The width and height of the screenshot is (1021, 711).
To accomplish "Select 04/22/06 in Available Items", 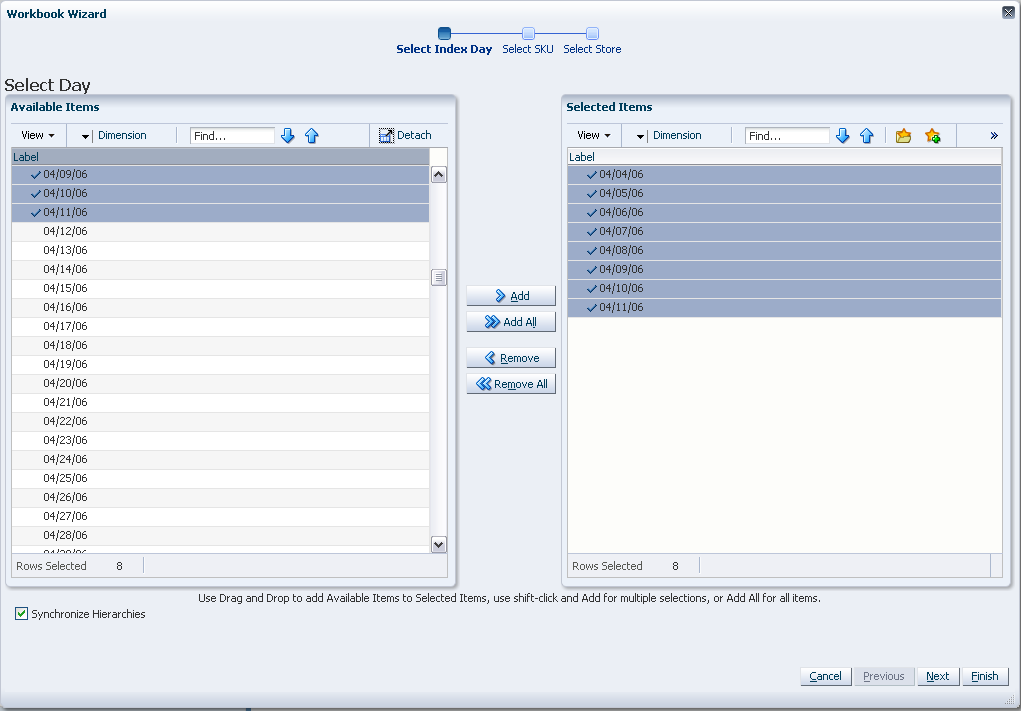I will [x=220, y=421].
